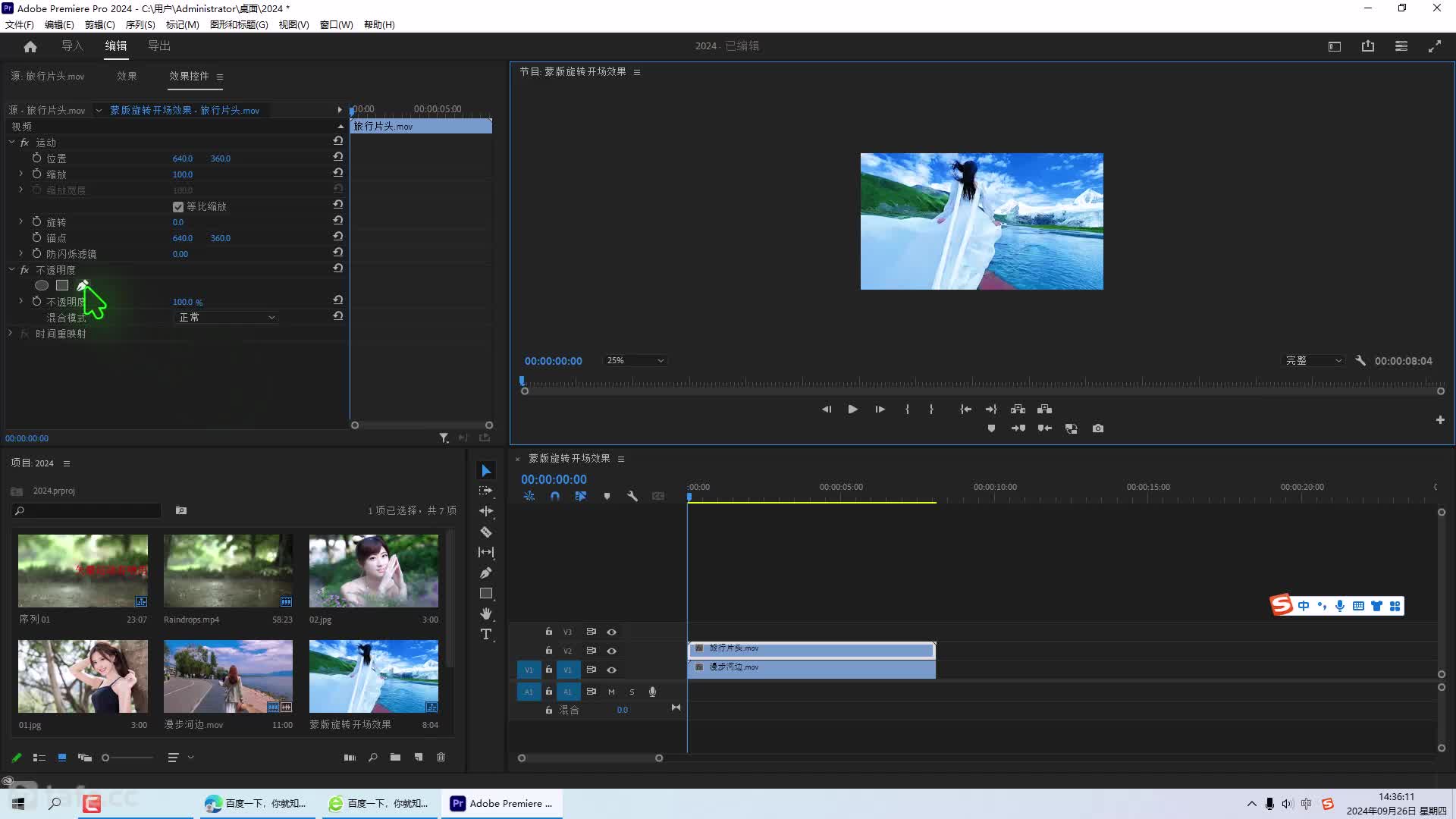Image resolution: width=1456 pixels, height=819 pixels.
Task: Switch to the Effects (效果) tab
Action: (127, 77)
